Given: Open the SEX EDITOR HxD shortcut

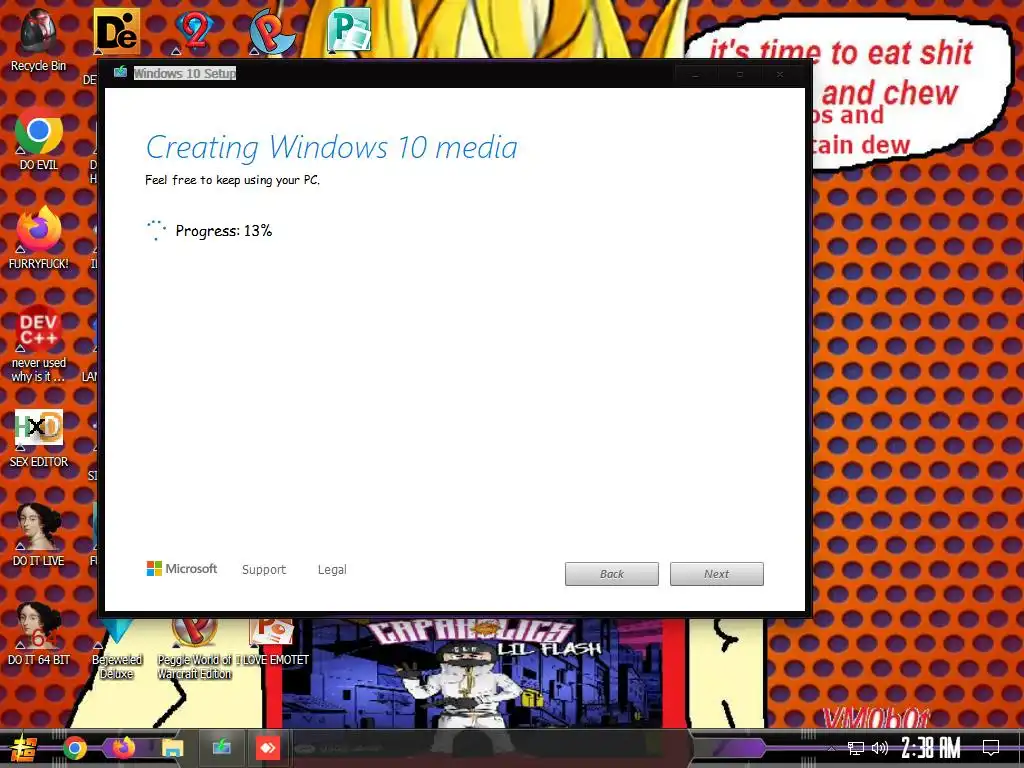Looking at the screenshot, I should [39, 438].
